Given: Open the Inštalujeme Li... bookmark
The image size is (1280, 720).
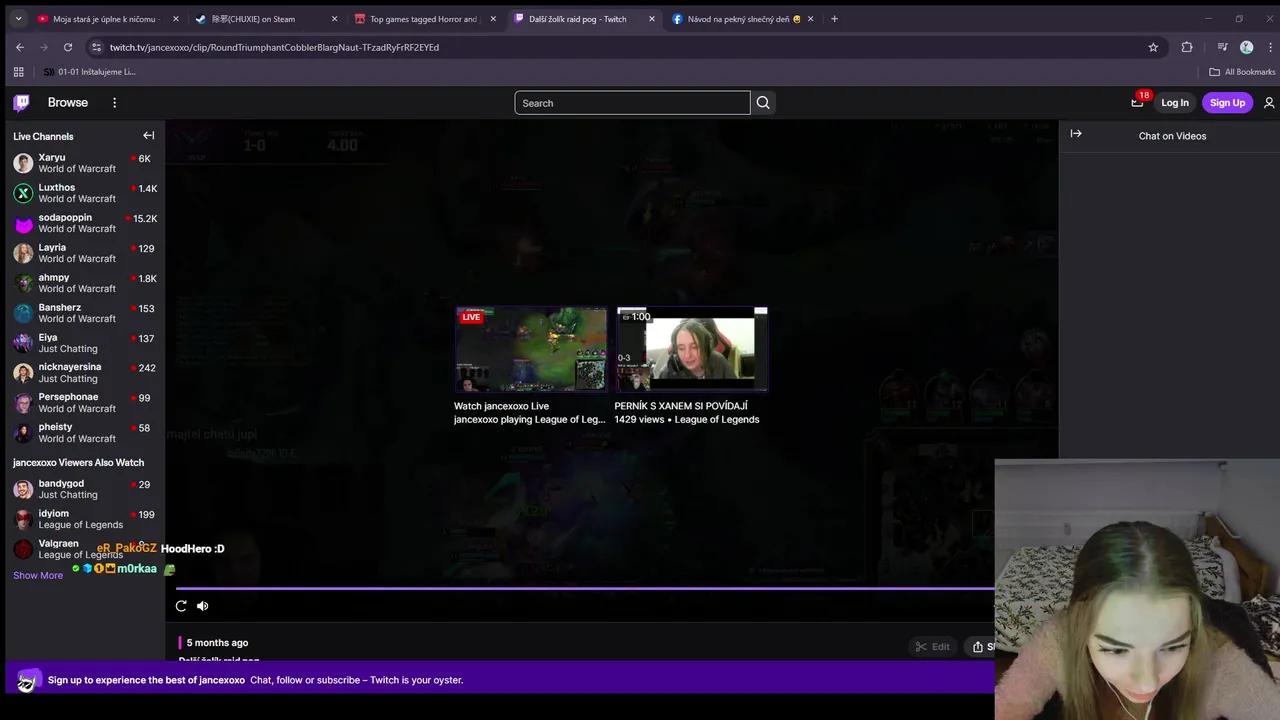Looking at the screenshot, I should coord(89,72).
